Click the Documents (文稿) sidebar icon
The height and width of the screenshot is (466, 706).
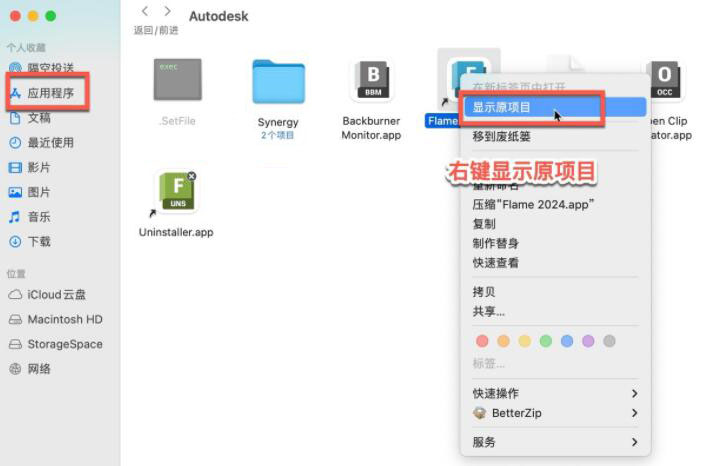pos(15,118)
